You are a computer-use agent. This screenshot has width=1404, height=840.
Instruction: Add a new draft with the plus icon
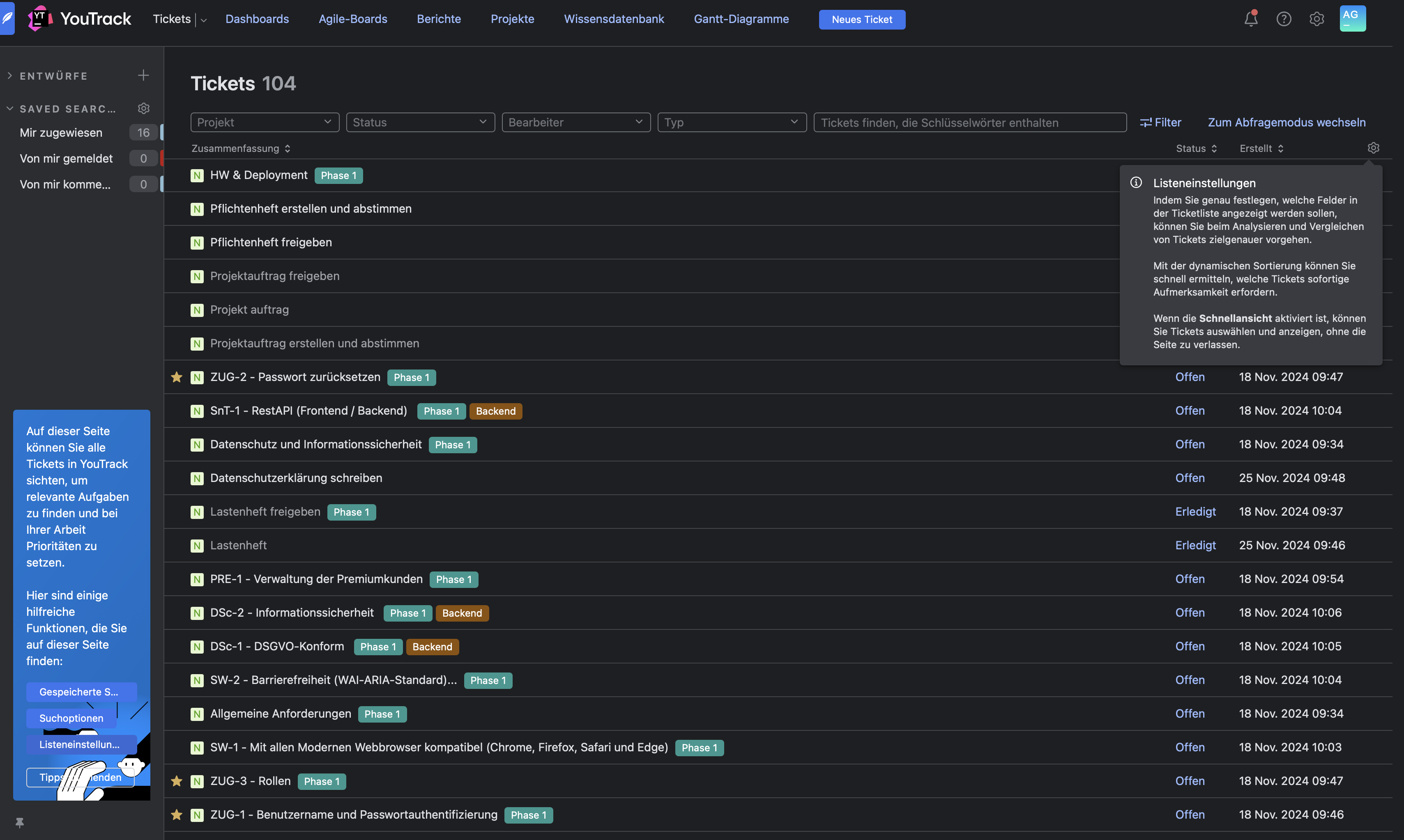point(143,75)
